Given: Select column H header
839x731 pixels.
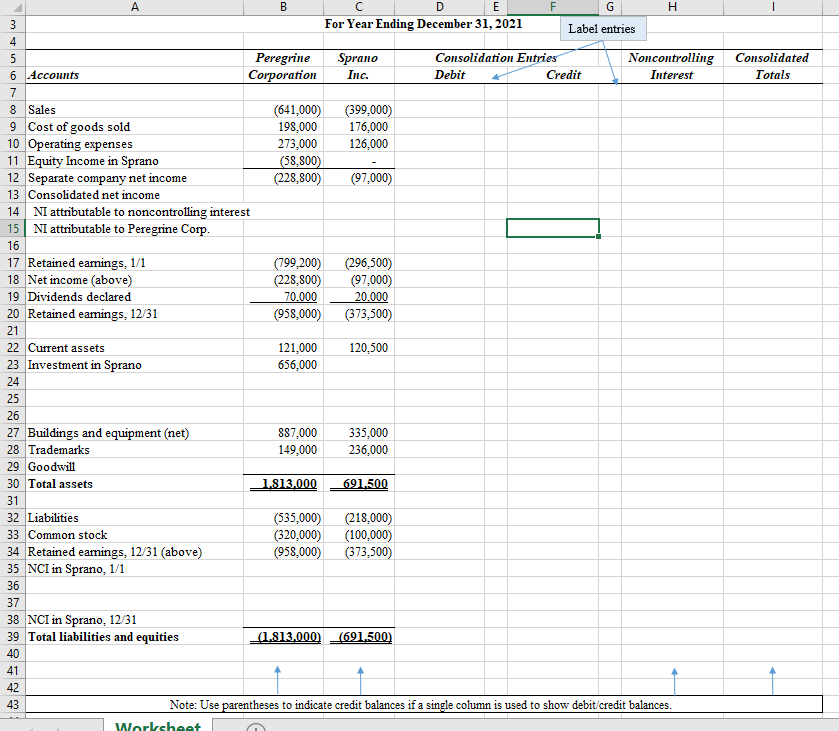Looking at the screenshot, I should tap(672, 7).
